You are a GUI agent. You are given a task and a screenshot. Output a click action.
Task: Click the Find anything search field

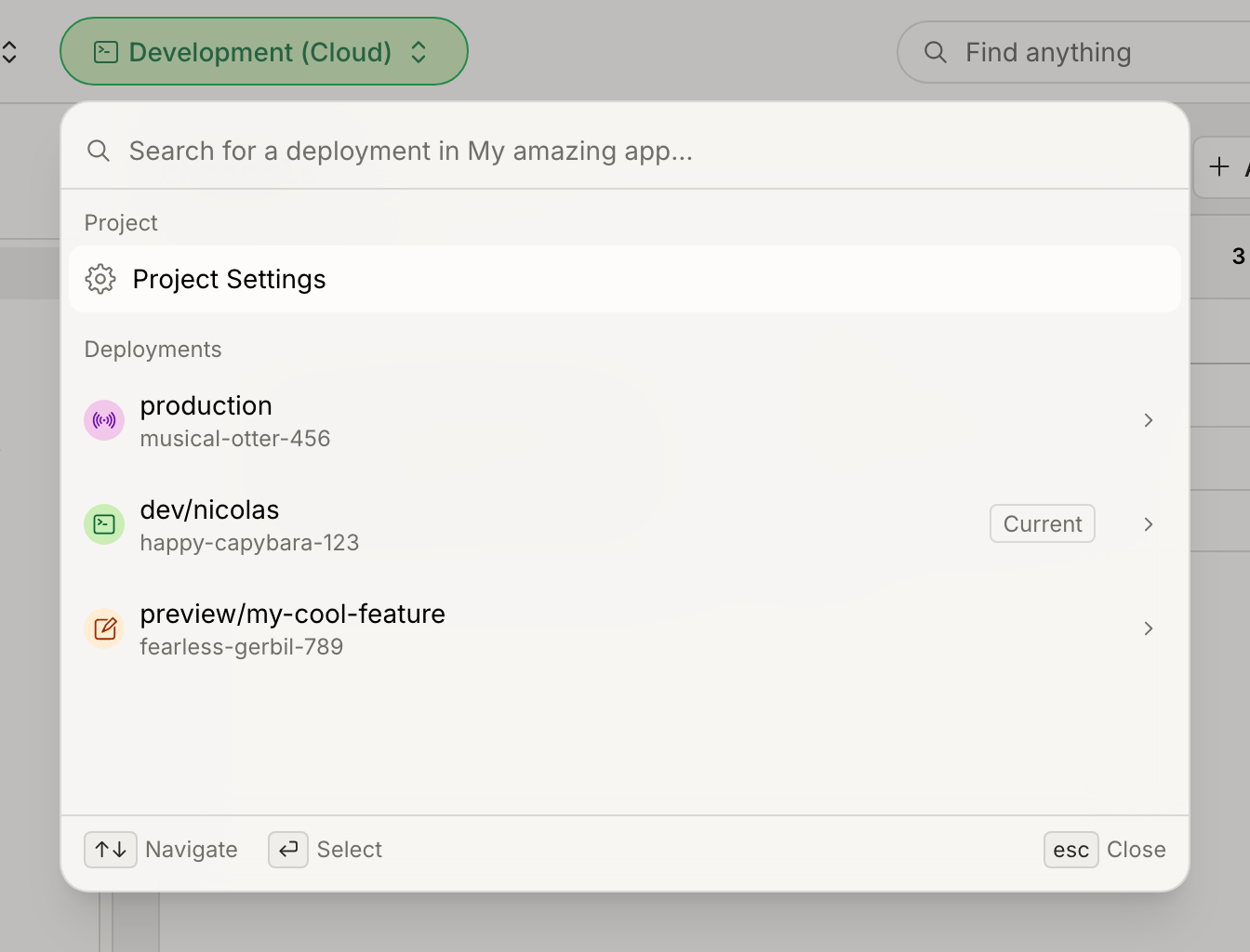point(1073,52)
